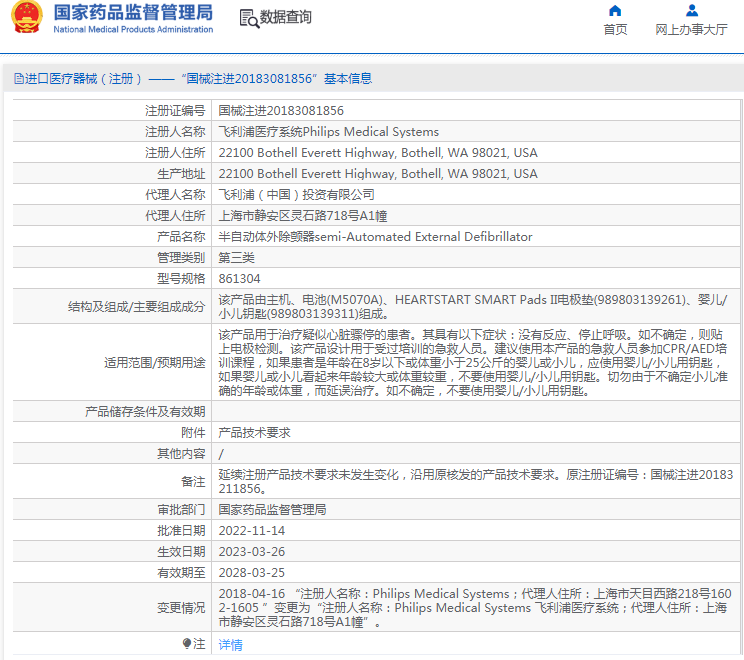Go to 首页 home menu label

(615, 30)
